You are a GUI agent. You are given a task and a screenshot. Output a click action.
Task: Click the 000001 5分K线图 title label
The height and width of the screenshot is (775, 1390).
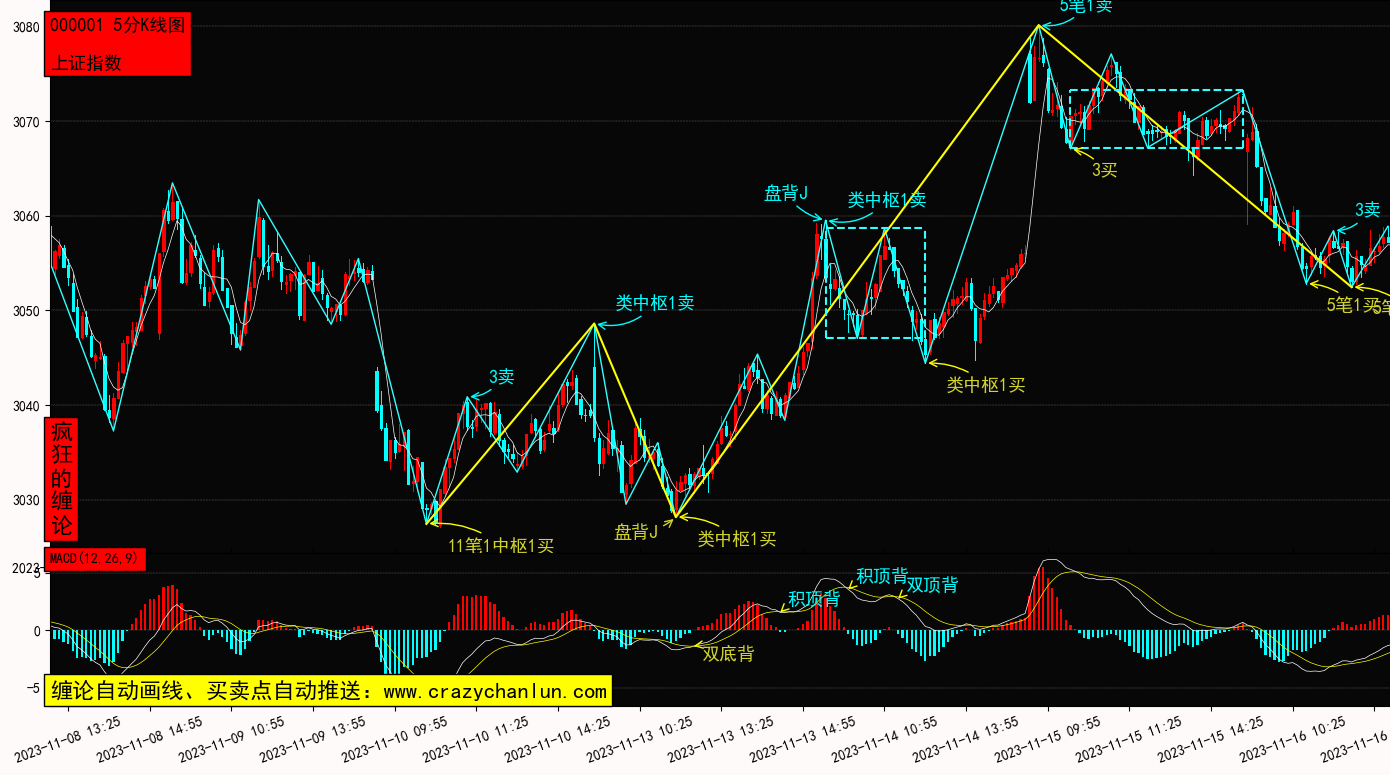(x=117, y=26)
